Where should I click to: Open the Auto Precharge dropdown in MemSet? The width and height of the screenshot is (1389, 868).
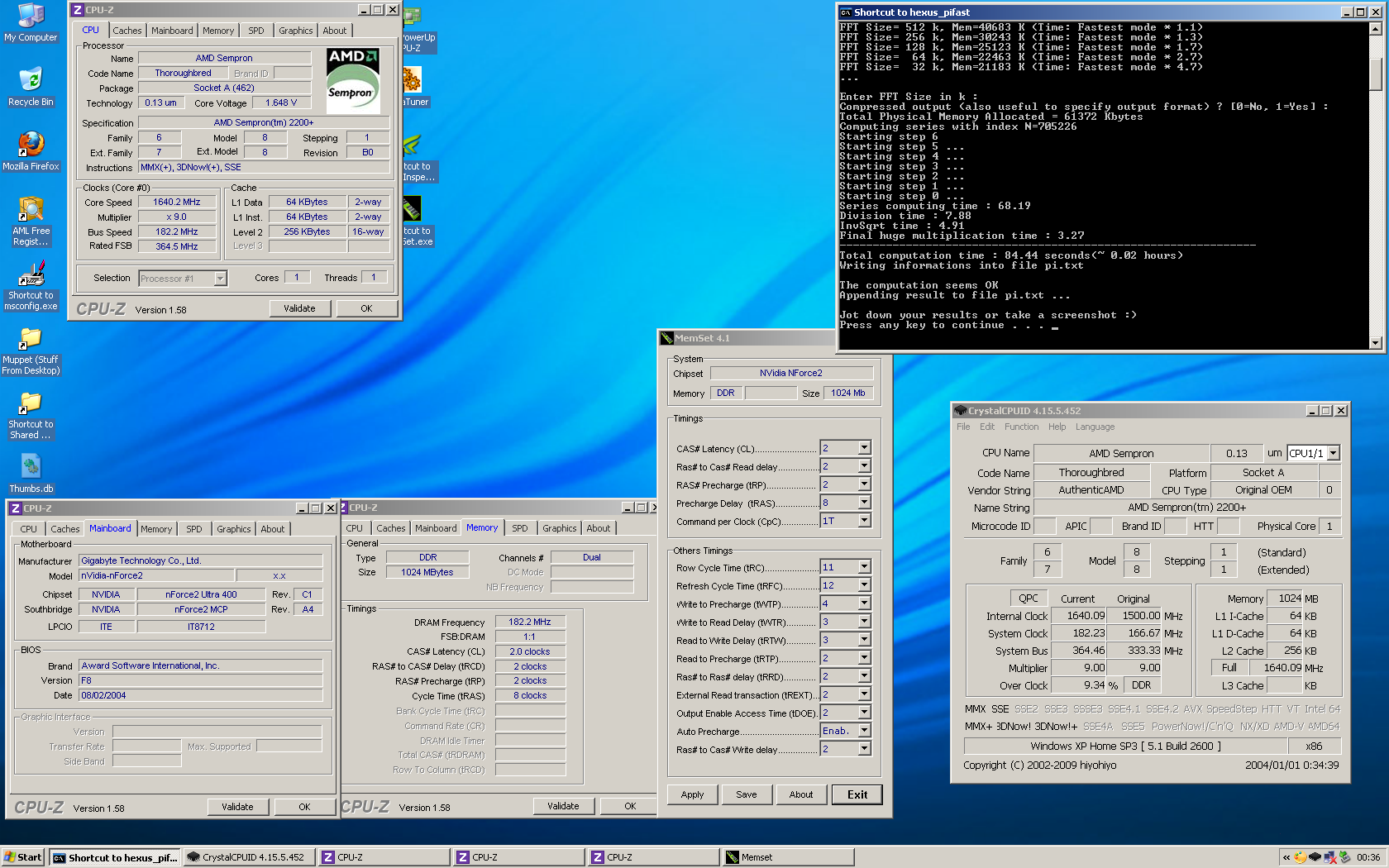[x=864, y=731]
